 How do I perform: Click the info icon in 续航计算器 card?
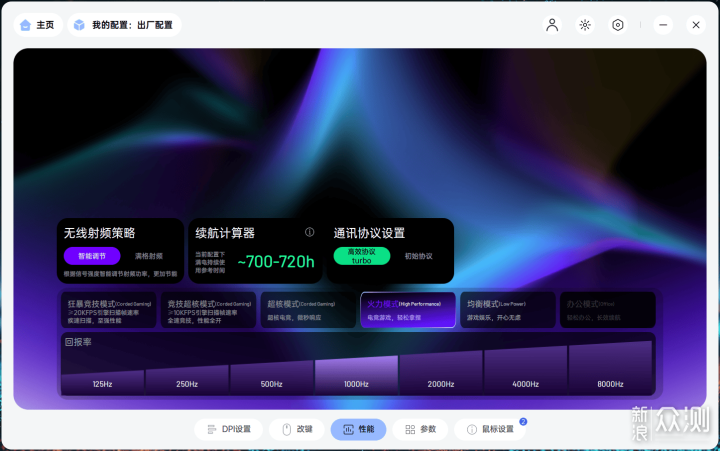point(309,232)
